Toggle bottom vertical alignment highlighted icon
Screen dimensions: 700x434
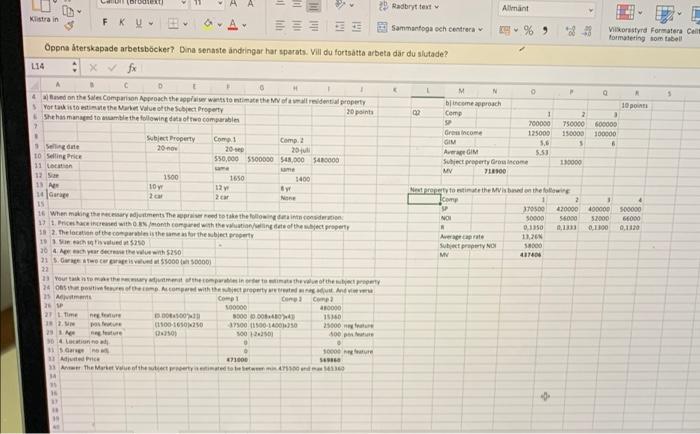pyautogui.click(x=314, y=5)
